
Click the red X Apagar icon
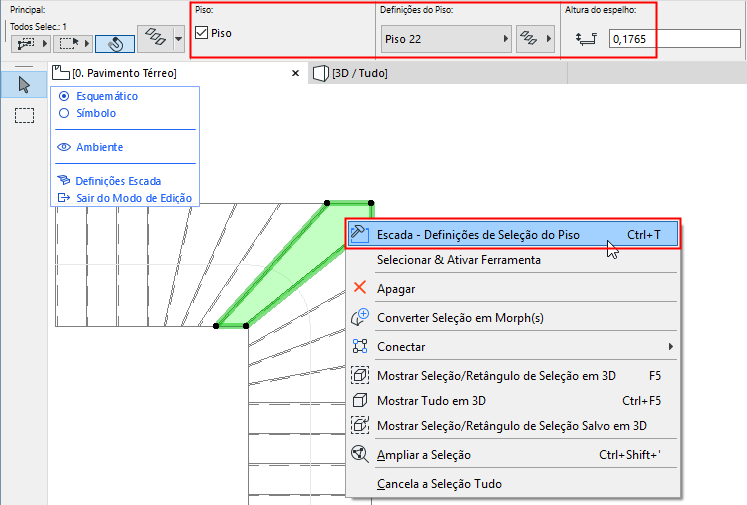click(360, 287)
